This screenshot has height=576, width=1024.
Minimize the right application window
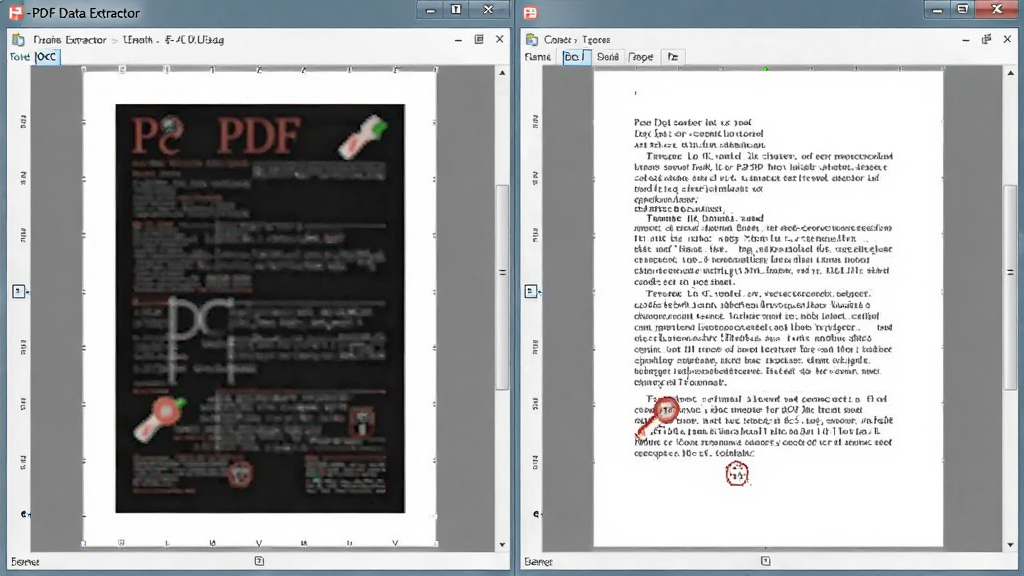(x=937, y=10)
